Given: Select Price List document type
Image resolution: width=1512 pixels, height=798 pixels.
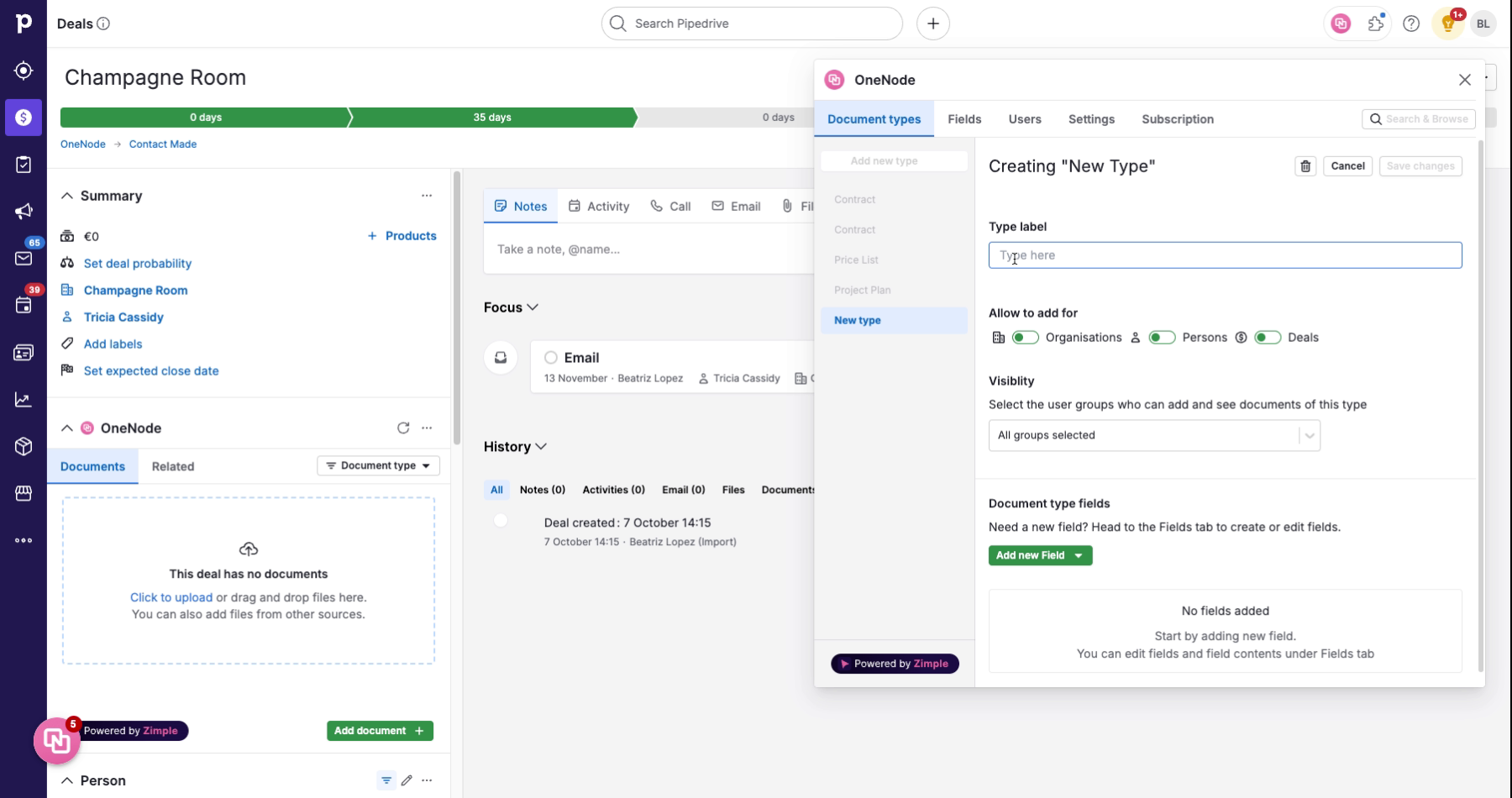Looking at the screenshot, I should click(894, 260).
